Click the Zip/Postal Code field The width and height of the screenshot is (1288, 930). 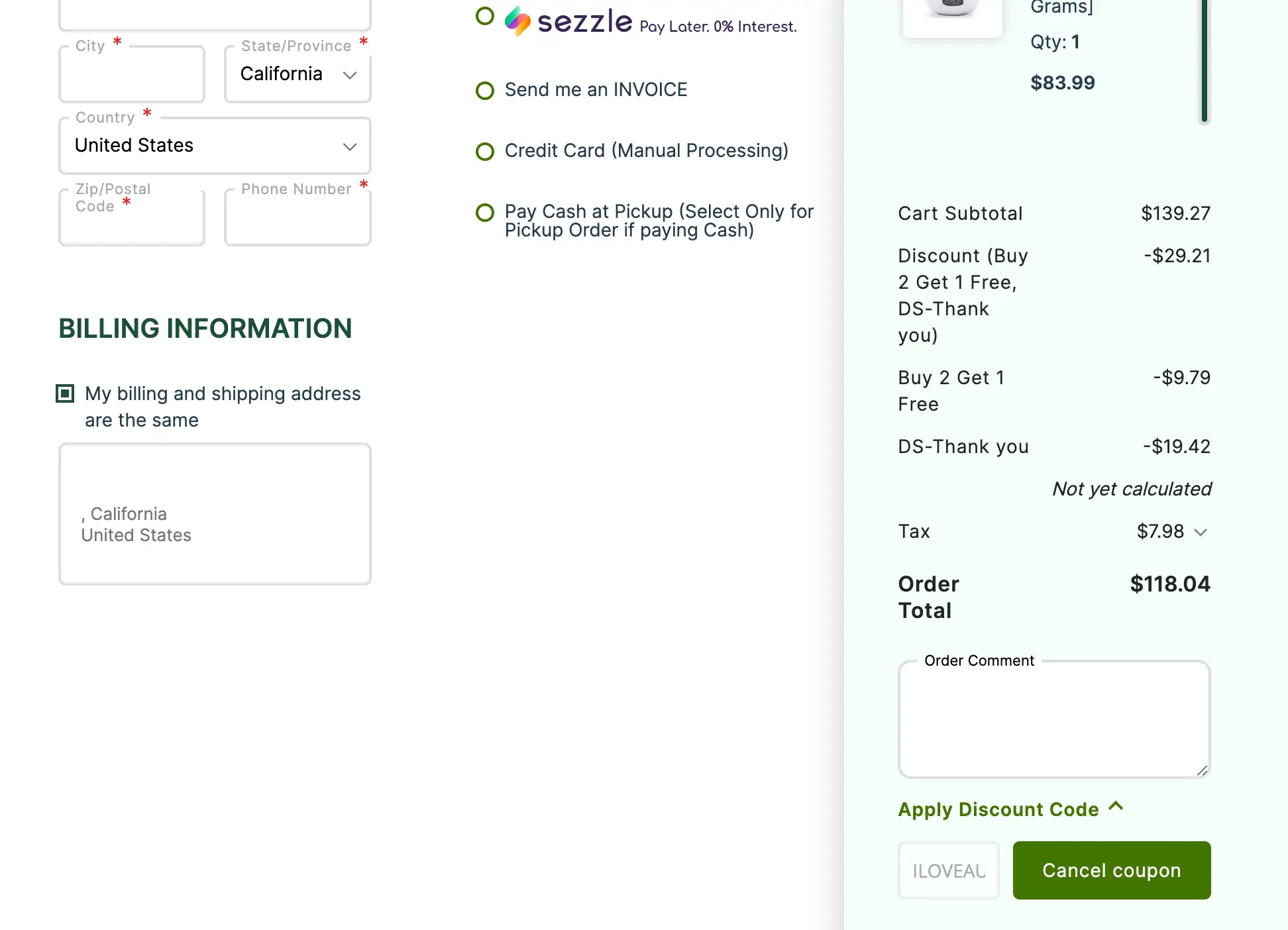coord(132,223)
